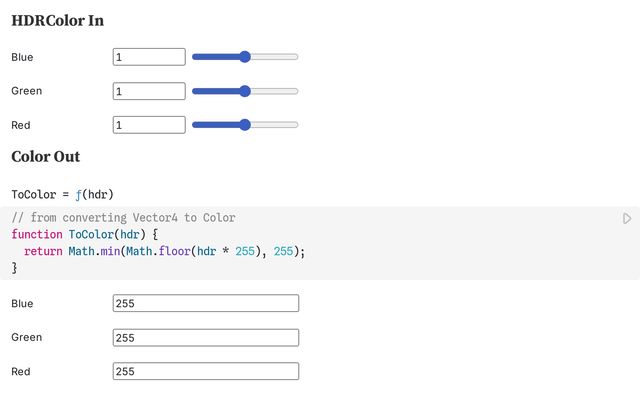Click the Green HDR number input
640x400 pixels.
pos(149,91)
